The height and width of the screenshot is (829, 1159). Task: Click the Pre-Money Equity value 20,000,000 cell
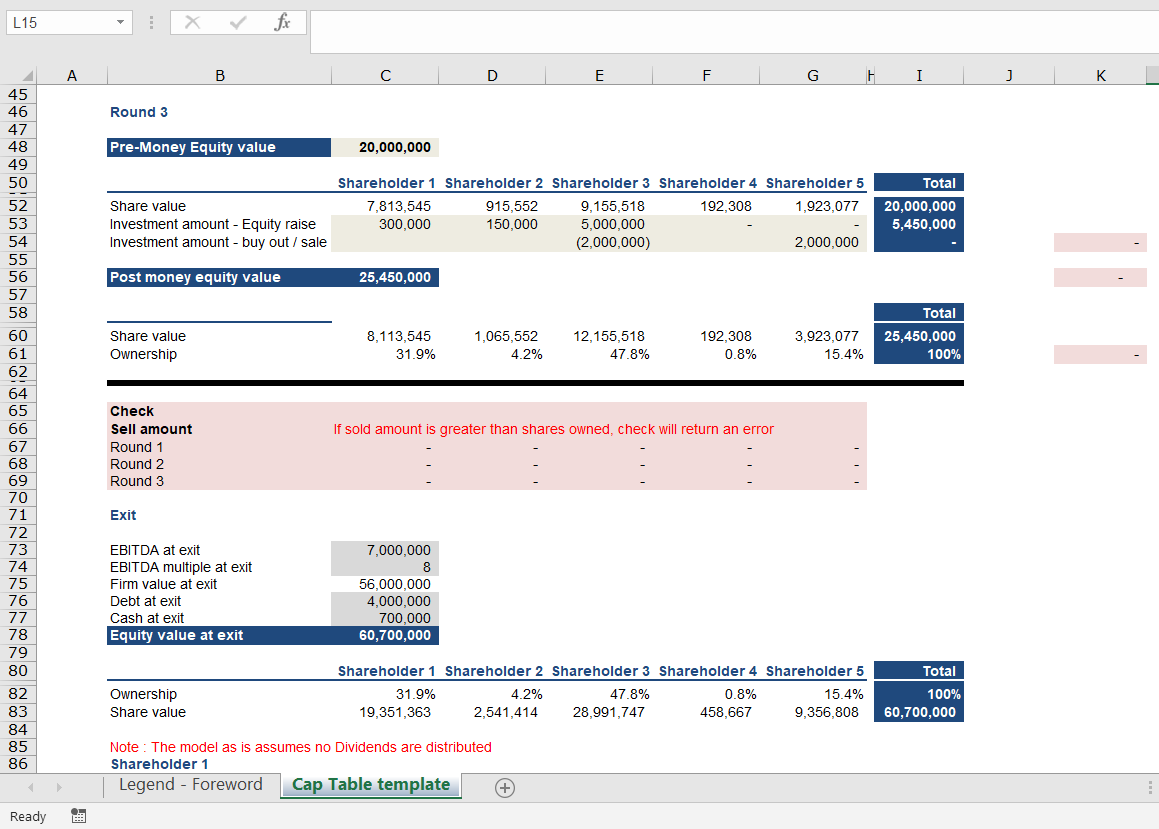point(385,147)
